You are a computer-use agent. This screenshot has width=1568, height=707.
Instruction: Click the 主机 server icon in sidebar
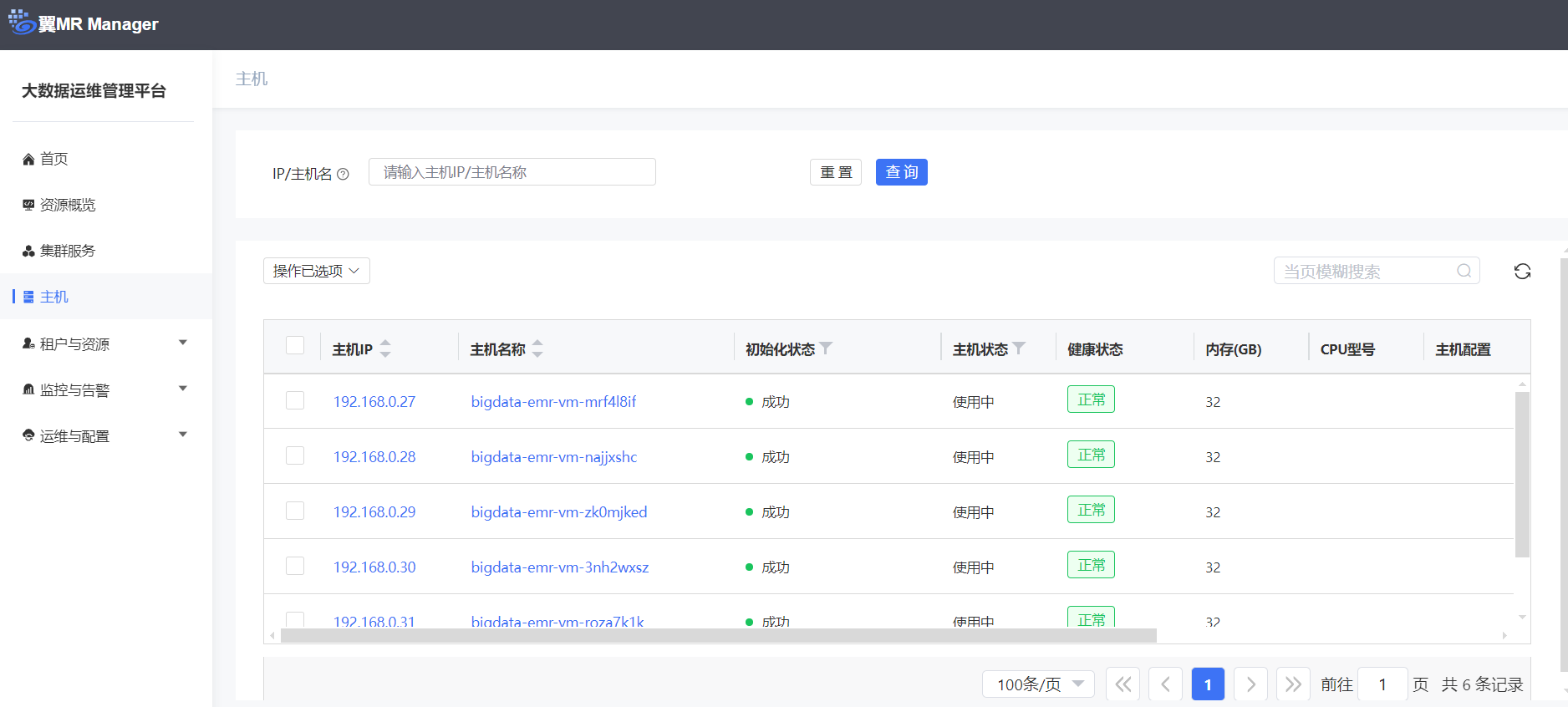pos(28,297)
